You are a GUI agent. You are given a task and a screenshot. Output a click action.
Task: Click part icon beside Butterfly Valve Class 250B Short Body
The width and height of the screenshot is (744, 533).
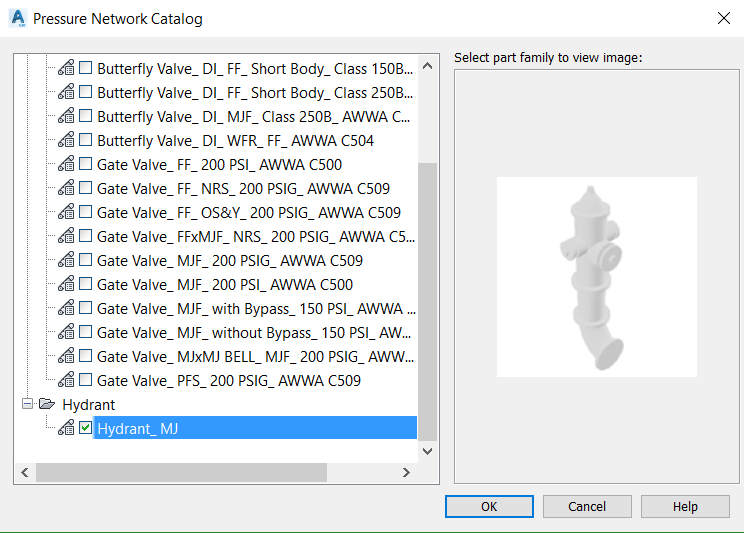[66, 92]
